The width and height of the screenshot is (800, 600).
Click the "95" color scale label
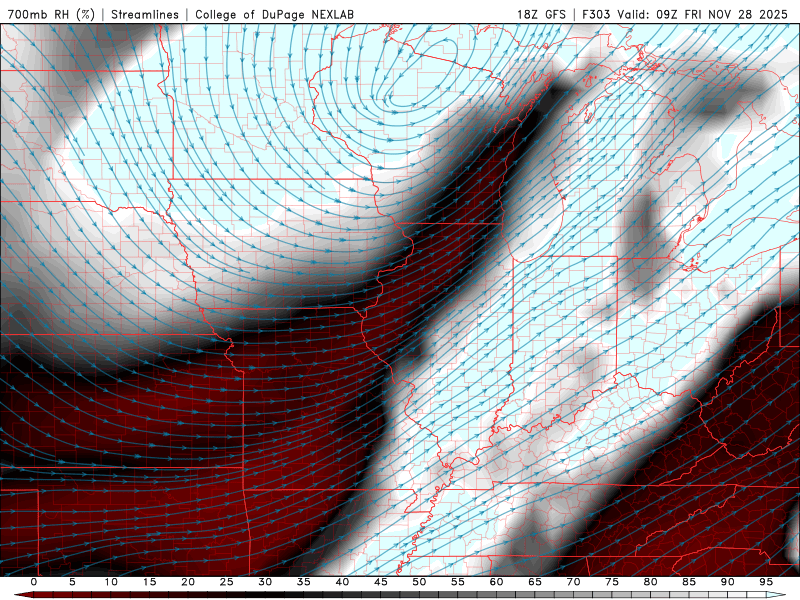tap(766, 582)
